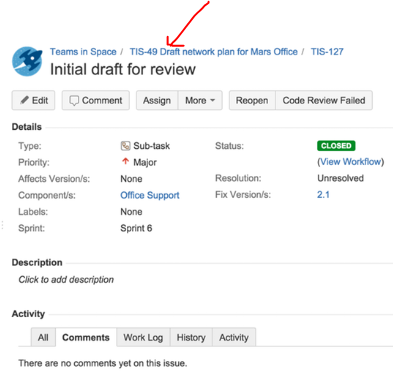Click the green CLOSED status badge
This screenshot has height=381, width=393.
point(336,146)
